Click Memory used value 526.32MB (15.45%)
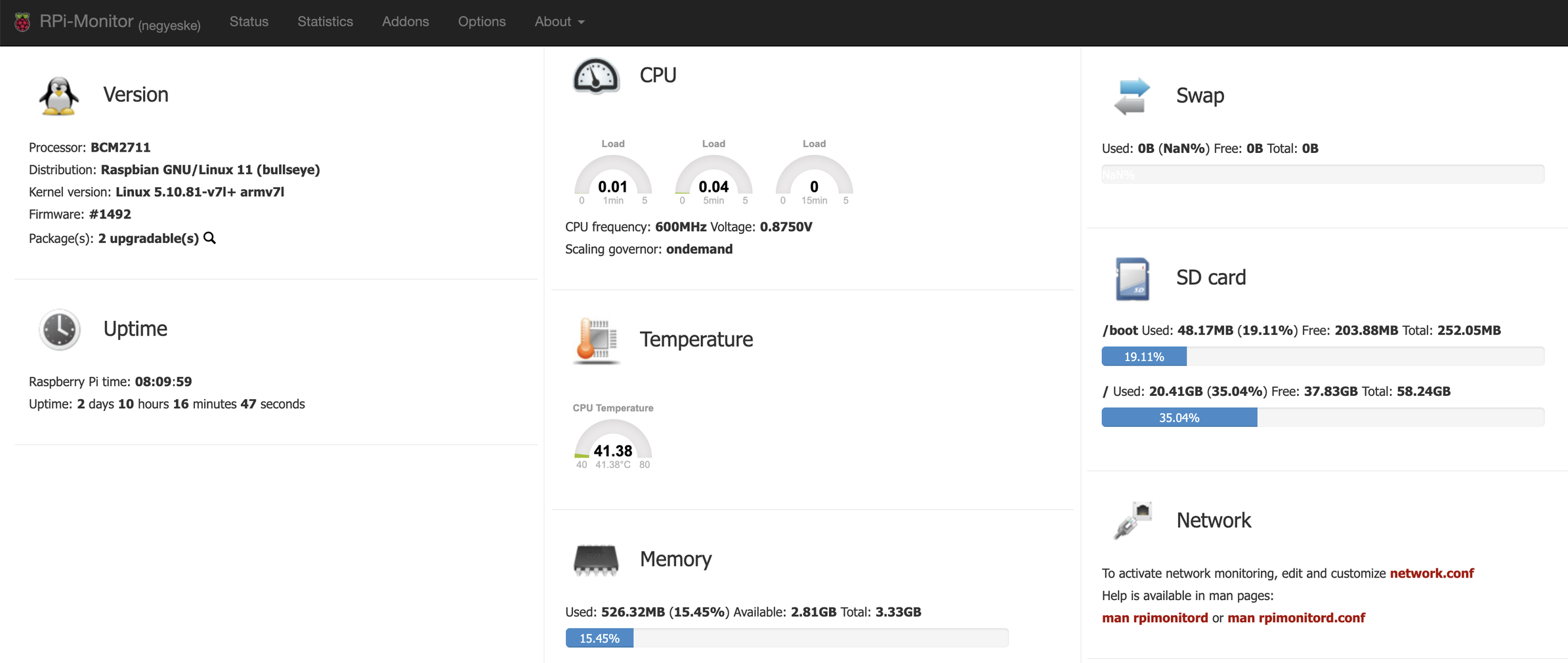Screen dimensions: 1568x663 [x=665, y=612]
